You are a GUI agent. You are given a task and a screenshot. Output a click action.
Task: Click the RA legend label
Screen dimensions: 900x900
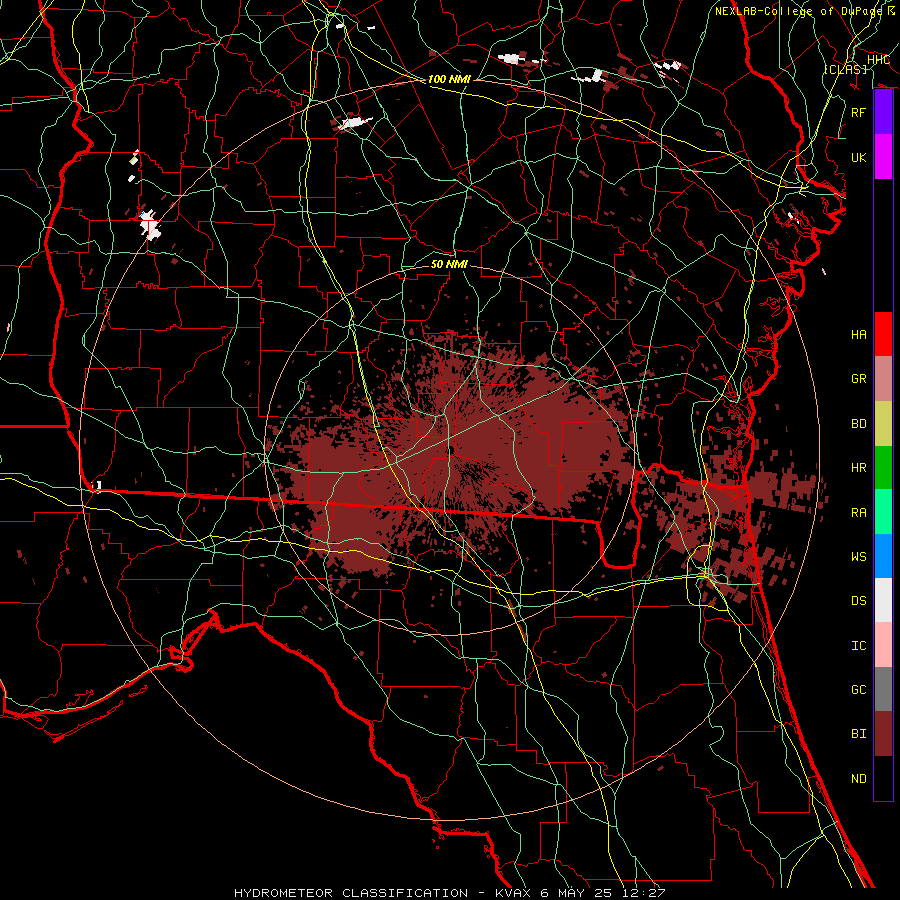859,512
